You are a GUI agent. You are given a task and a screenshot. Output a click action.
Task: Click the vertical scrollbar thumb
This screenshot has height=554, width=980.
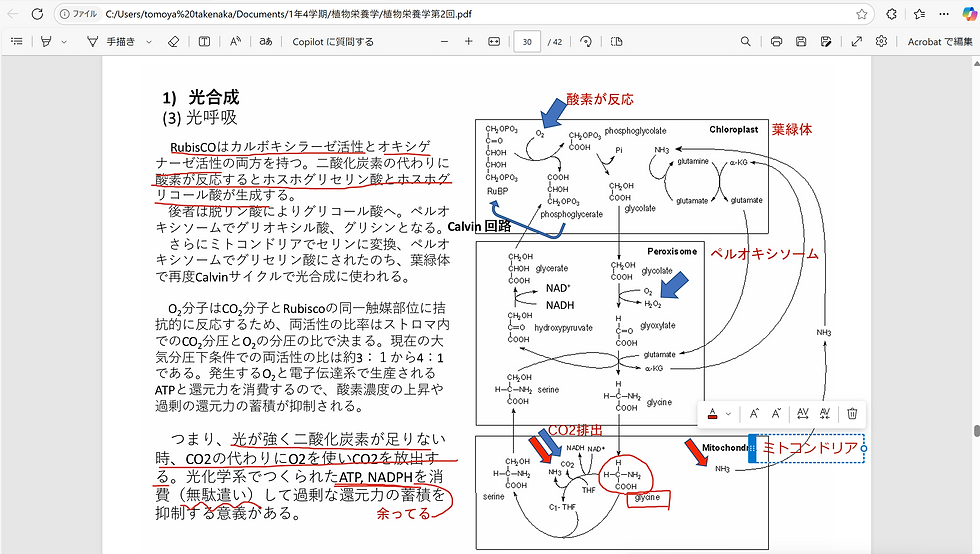(976, 431)
